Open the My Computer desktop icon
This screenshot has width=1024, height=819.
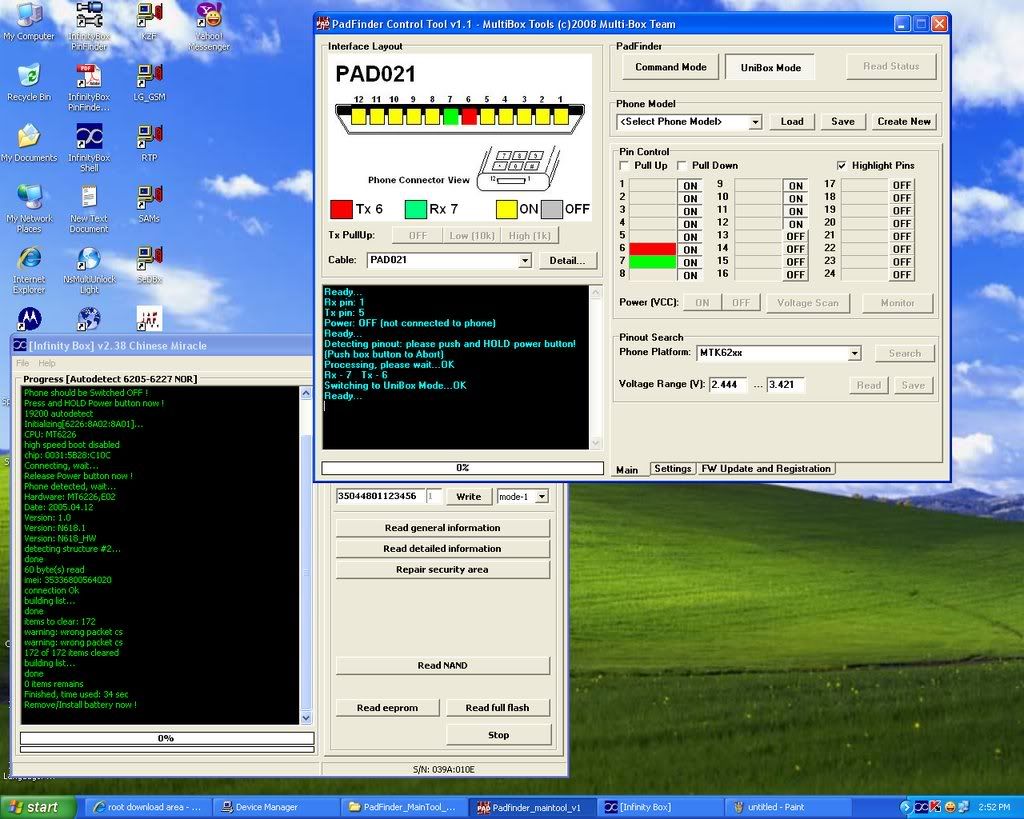pyautogui.click(x=29, y=23)
